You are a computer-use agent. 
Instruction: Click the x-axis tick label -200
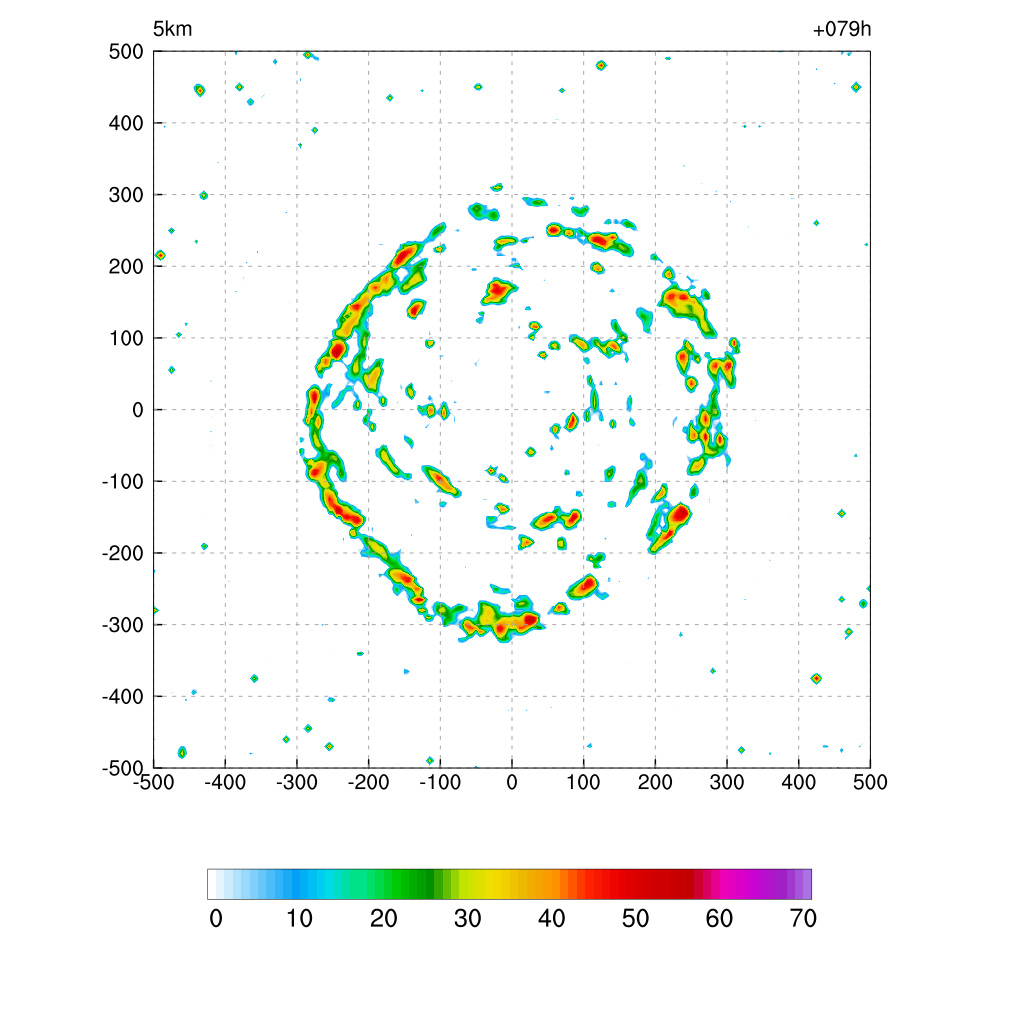368,782
